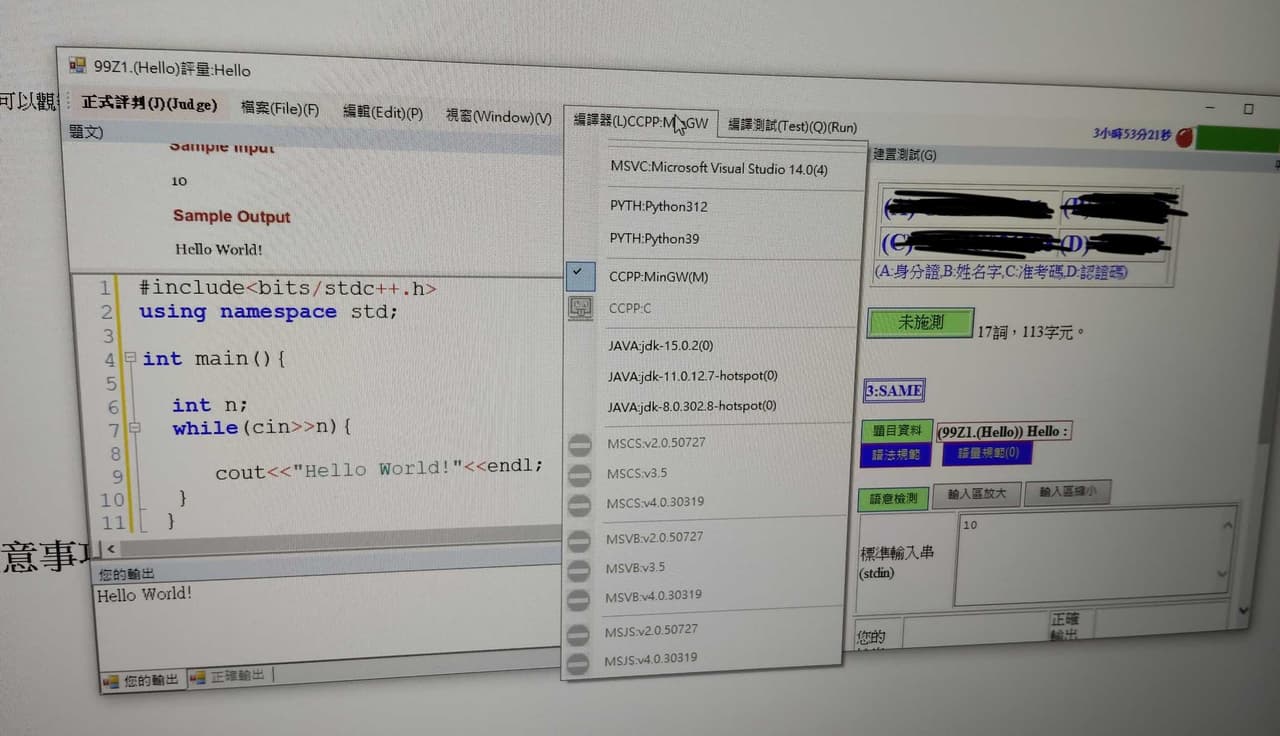Viewport: 1280px width, 736px height.
Task: Click the red apple icon near the timer
Action: pyautogui.click(x=1184, y=137)
